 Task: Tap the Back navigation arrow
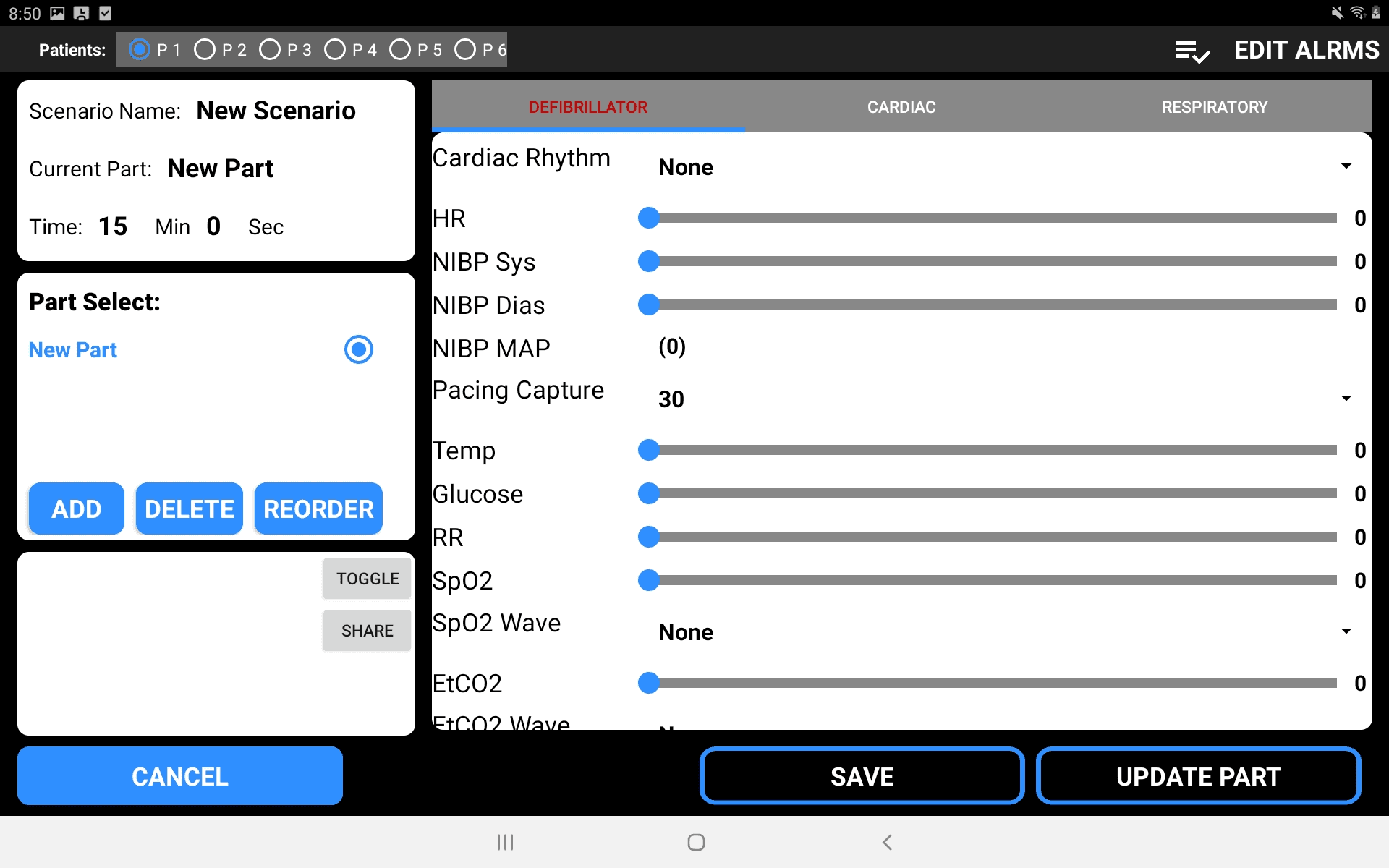(x=885, y=842)
